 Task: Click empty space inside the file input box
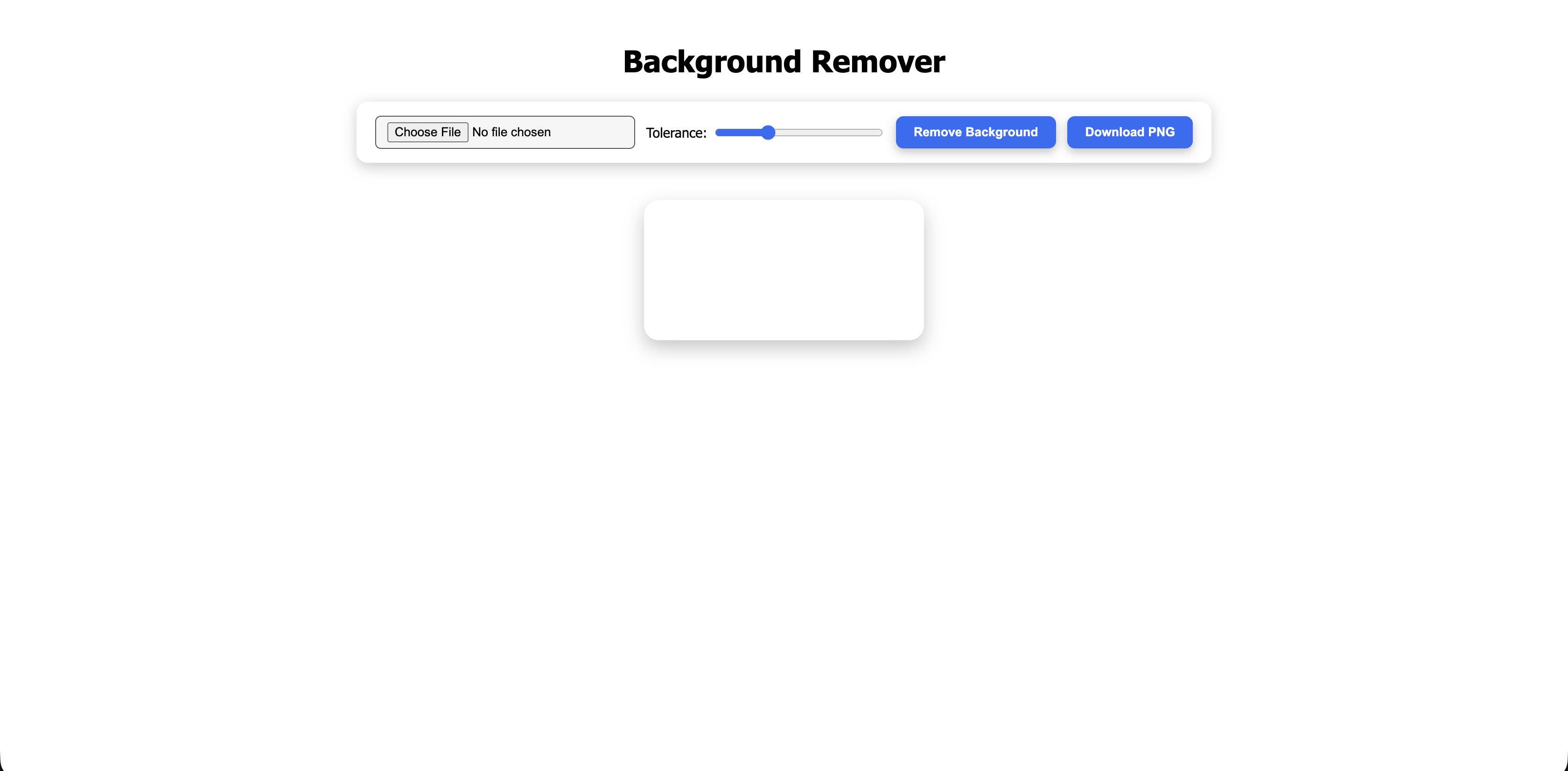coord(594,132)
